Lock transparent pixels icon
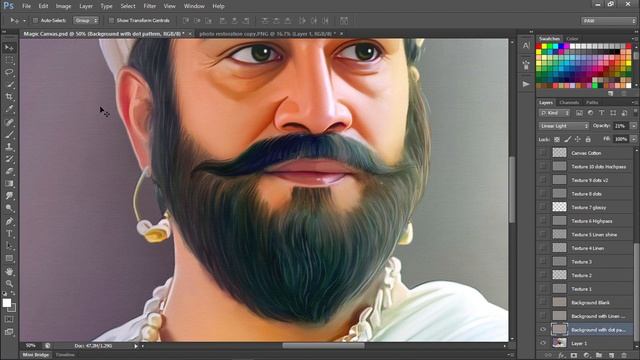The width and height of the screenshot is (640, 360). point(557,139)
